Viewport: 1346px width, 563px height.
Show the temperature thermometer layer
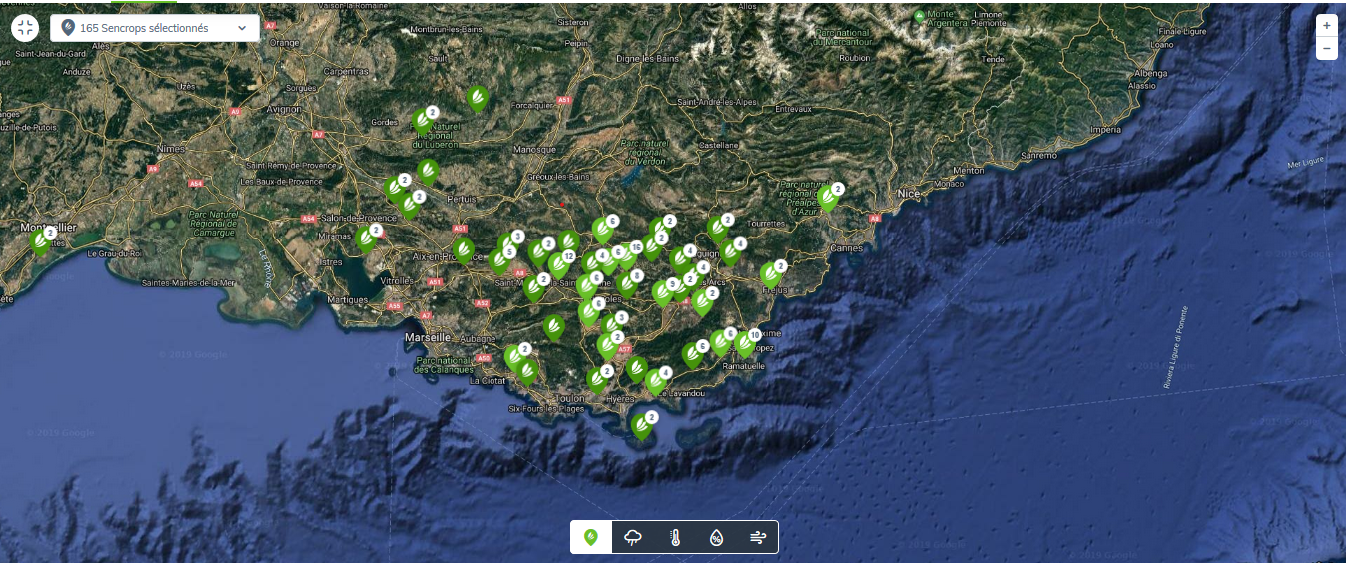coord(675,537)
